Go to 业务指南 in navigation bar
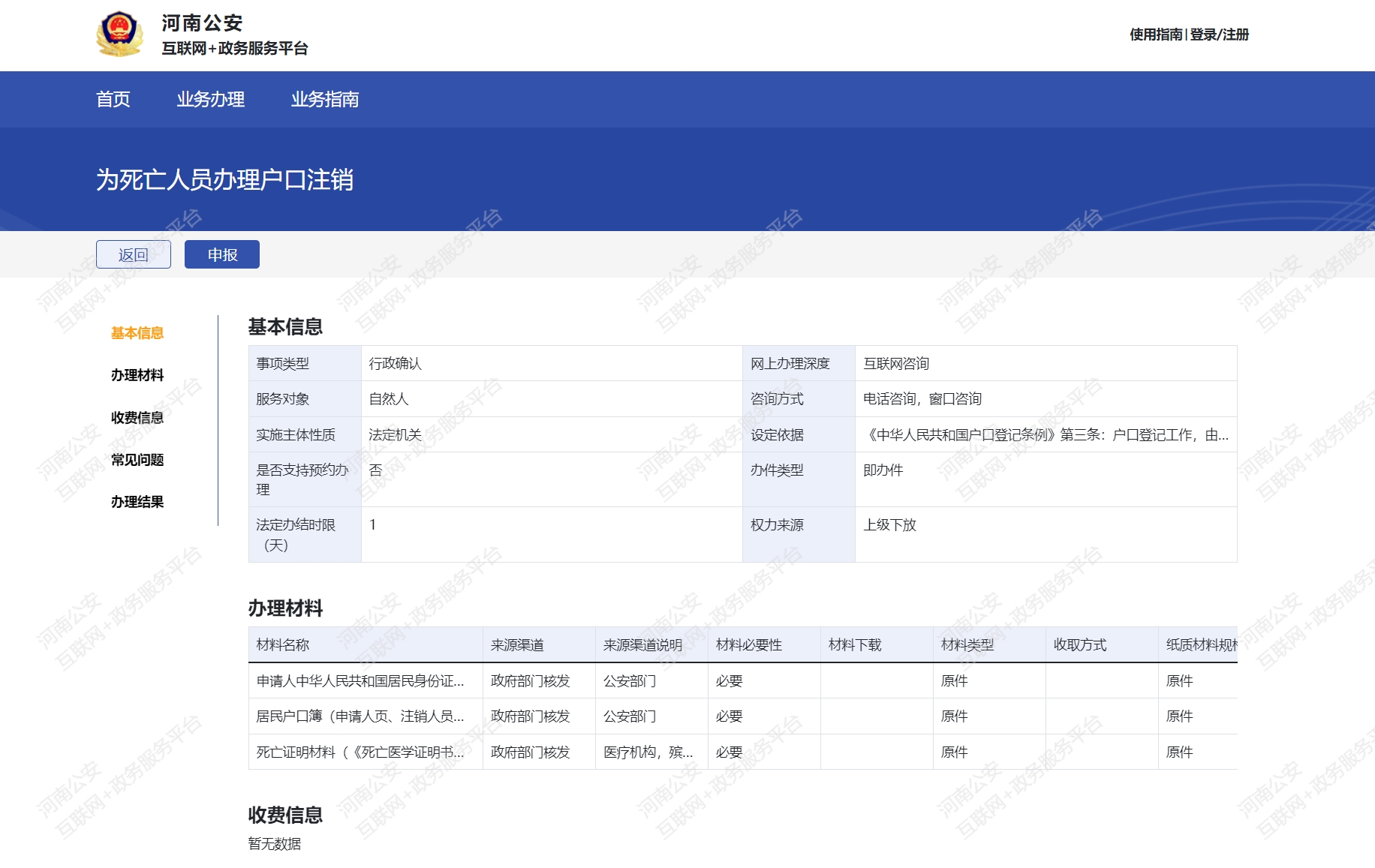This screenshot has height=868, width=1375. coord(324,99)
